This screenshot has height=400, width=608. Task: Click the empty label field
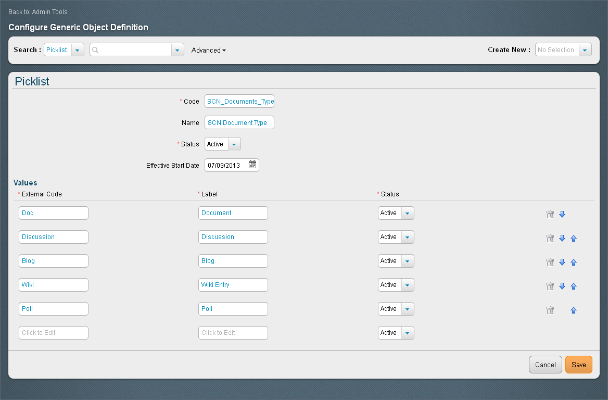233,333
